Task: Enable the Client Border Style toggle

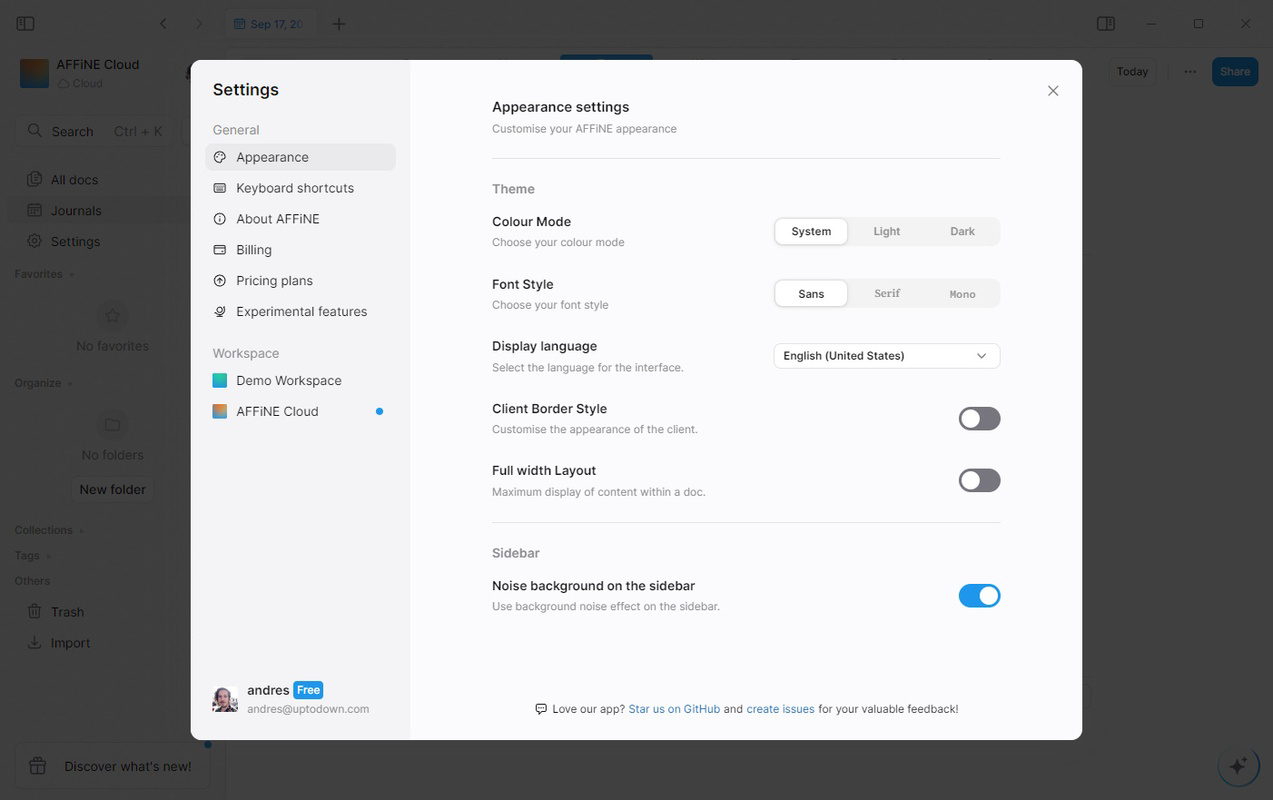Action: click(979, 419)
